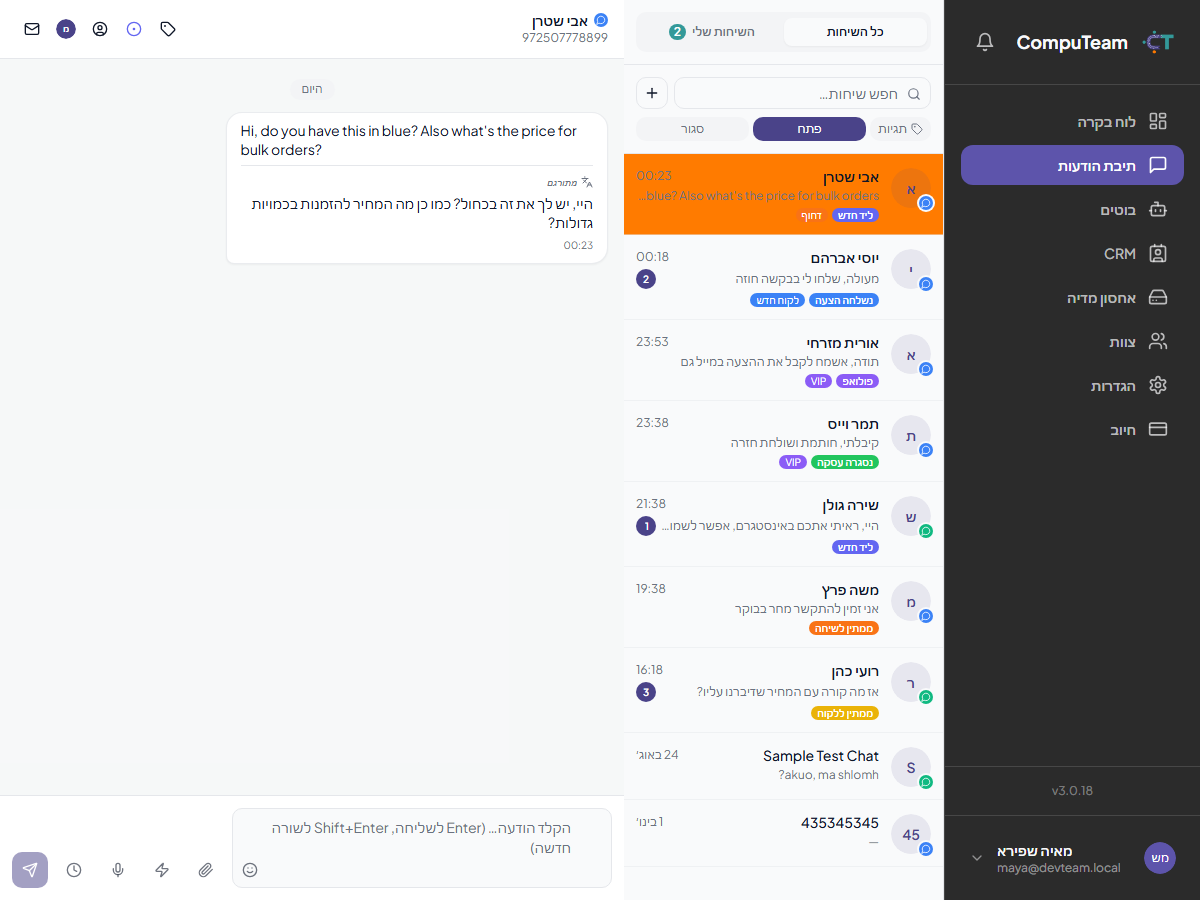The width and height of the screenshot is (1200, 900).
Task: Open the emoji picker
Action: coord(250,870)
